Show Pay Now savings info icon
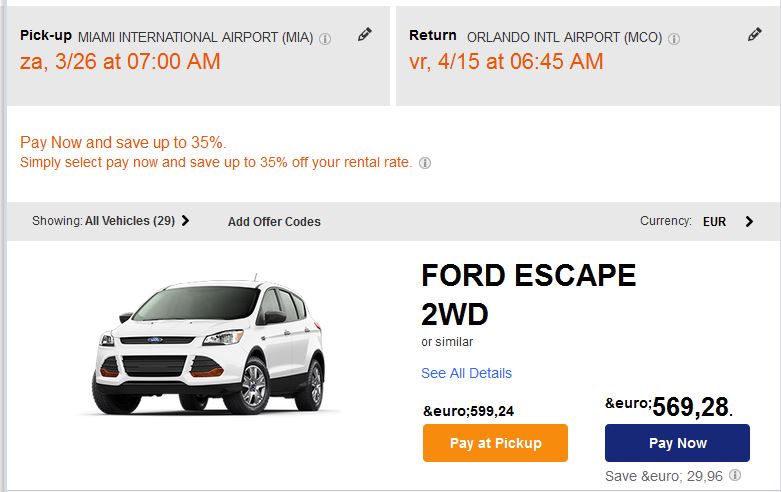Viewport: 781px width, 492px height. point(425,163)
